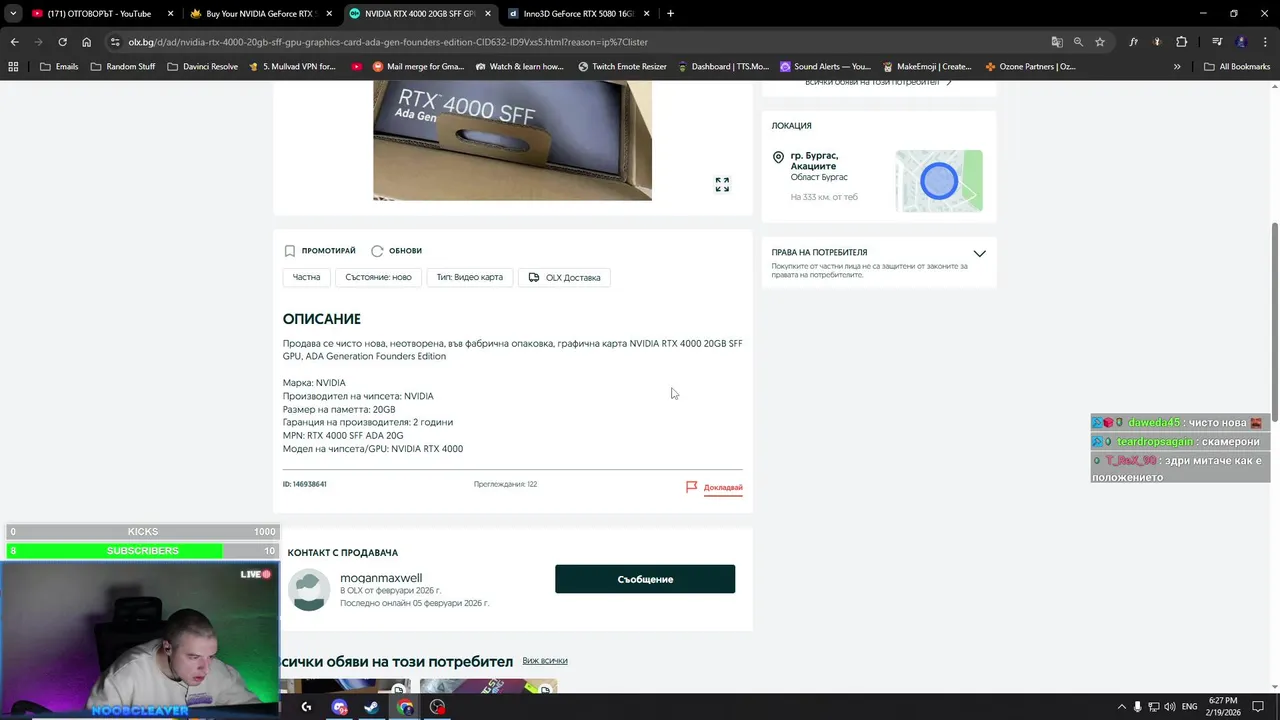Click the translate page icon in address bar
The image size is (1280, 720).
tap(1056, 42)
